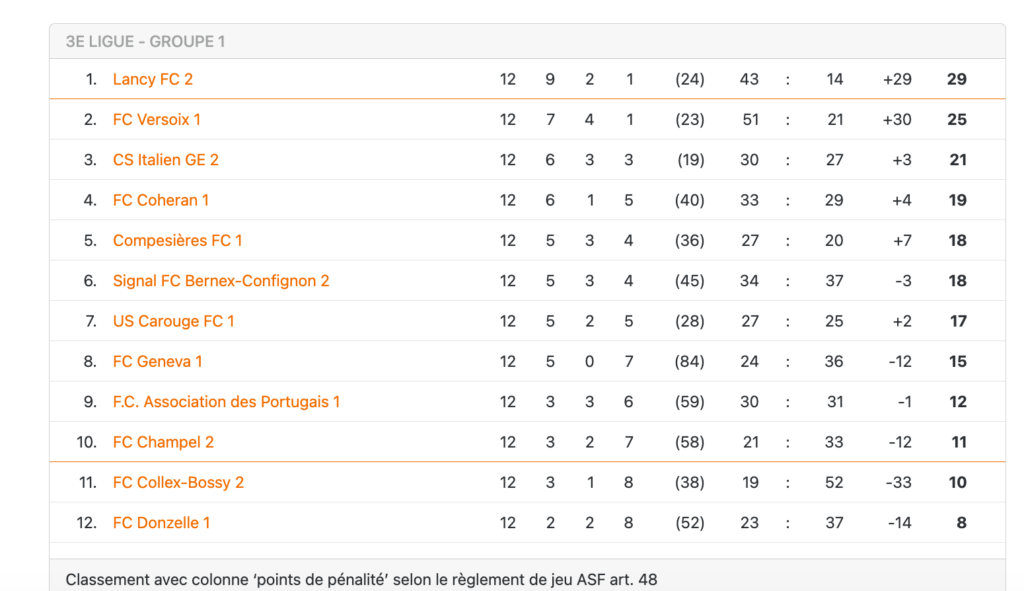This screenshot has width=1024, height=591.
Task: Click Lancy FC 2's 29 points total
Action: click(x=956, y=79)
